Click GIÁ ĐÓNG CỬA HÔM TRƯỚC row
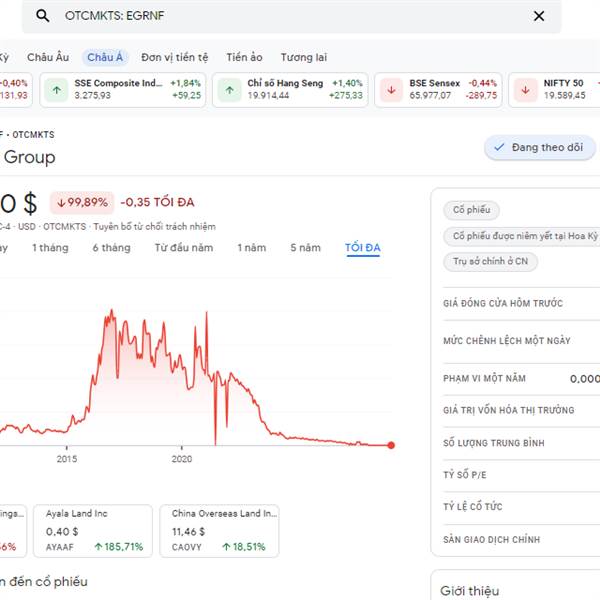This screenshot has width=600, height=600. pos(522,303)
